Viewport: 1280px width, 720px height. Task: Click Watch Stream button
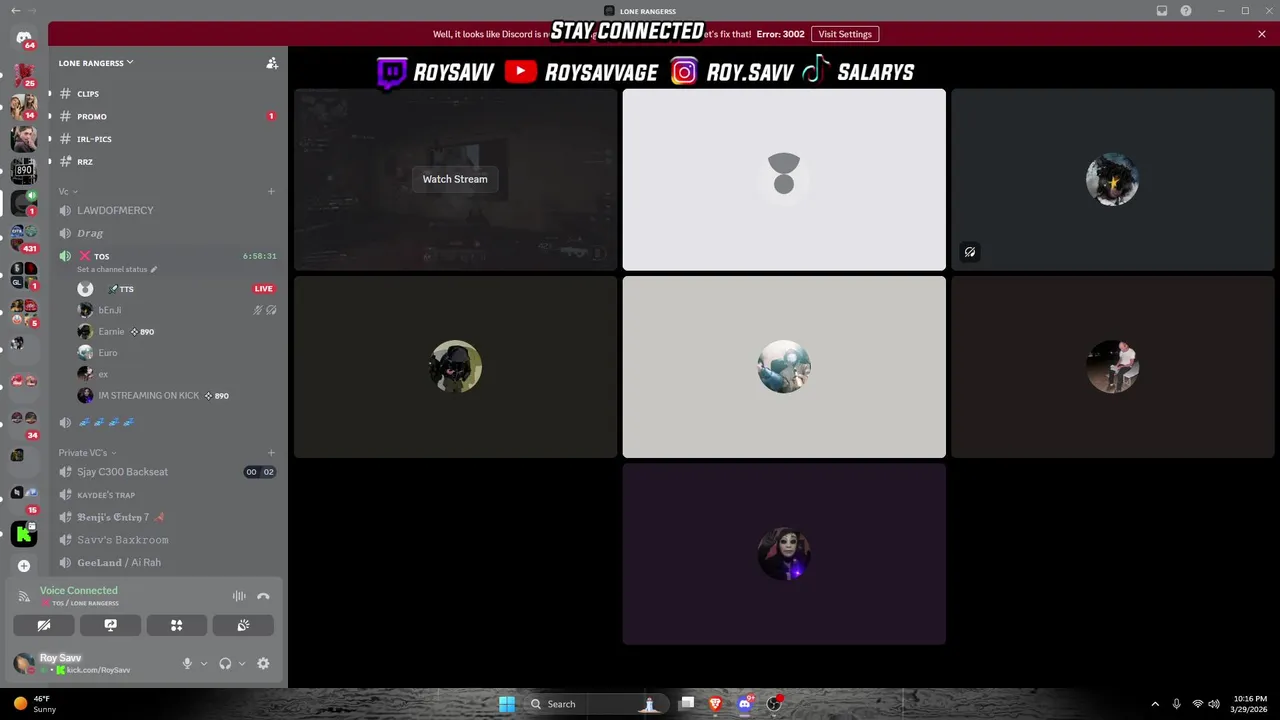(x=455, y=179)
